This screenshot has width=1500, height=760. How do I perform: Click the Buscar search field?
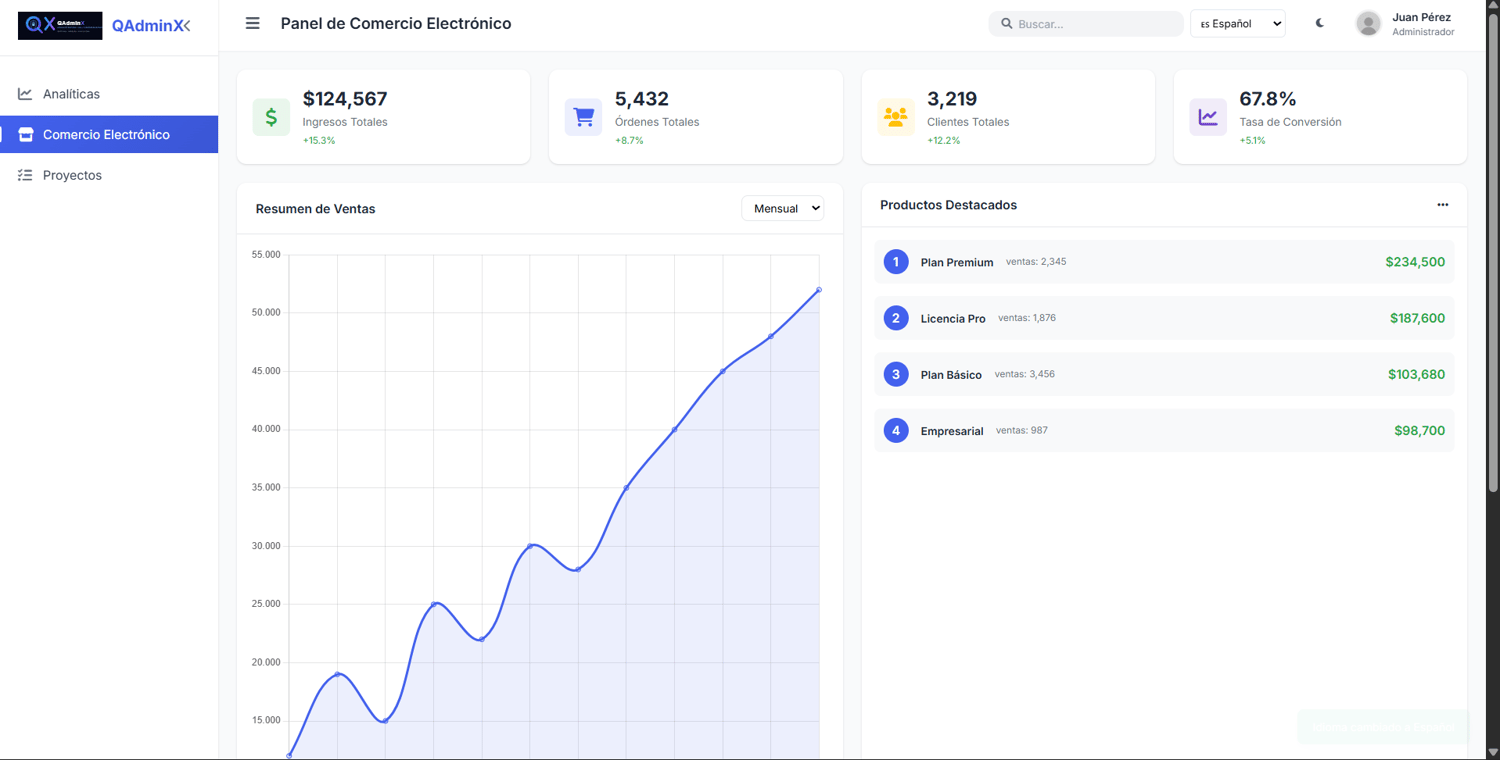1086,24
